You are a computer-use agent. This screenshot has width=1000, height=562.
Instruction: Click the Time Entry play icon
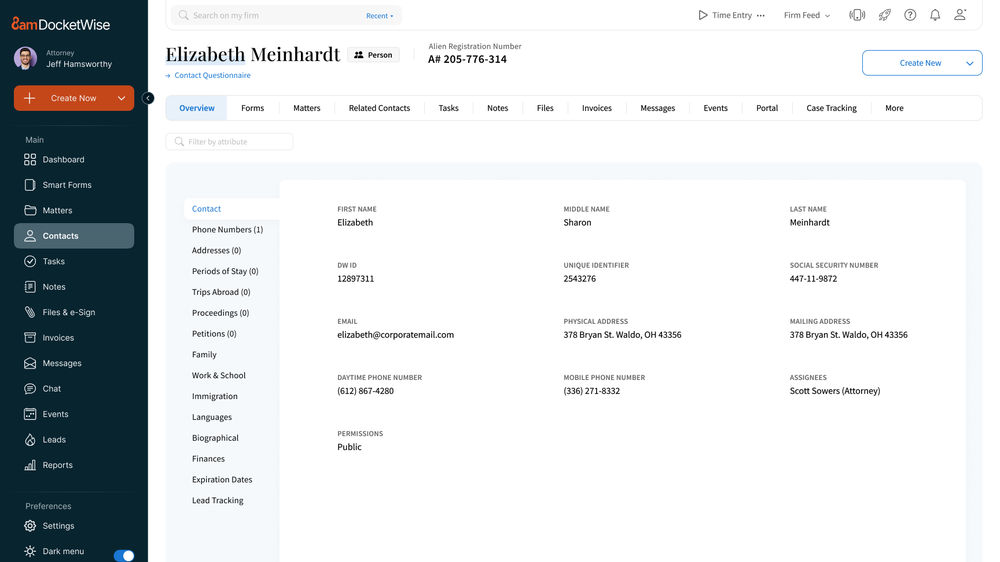click(x=703, y=15)
